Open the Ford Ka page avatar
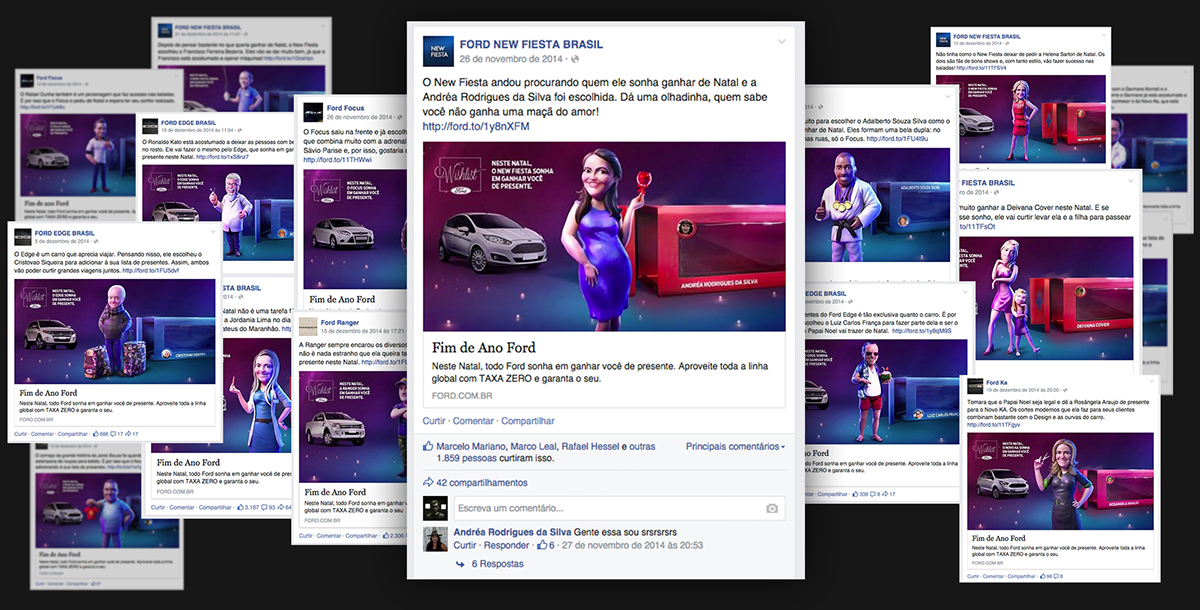The height and width of the screenshot is (610, 1200). pyautogui.click(x=974, y=387)
